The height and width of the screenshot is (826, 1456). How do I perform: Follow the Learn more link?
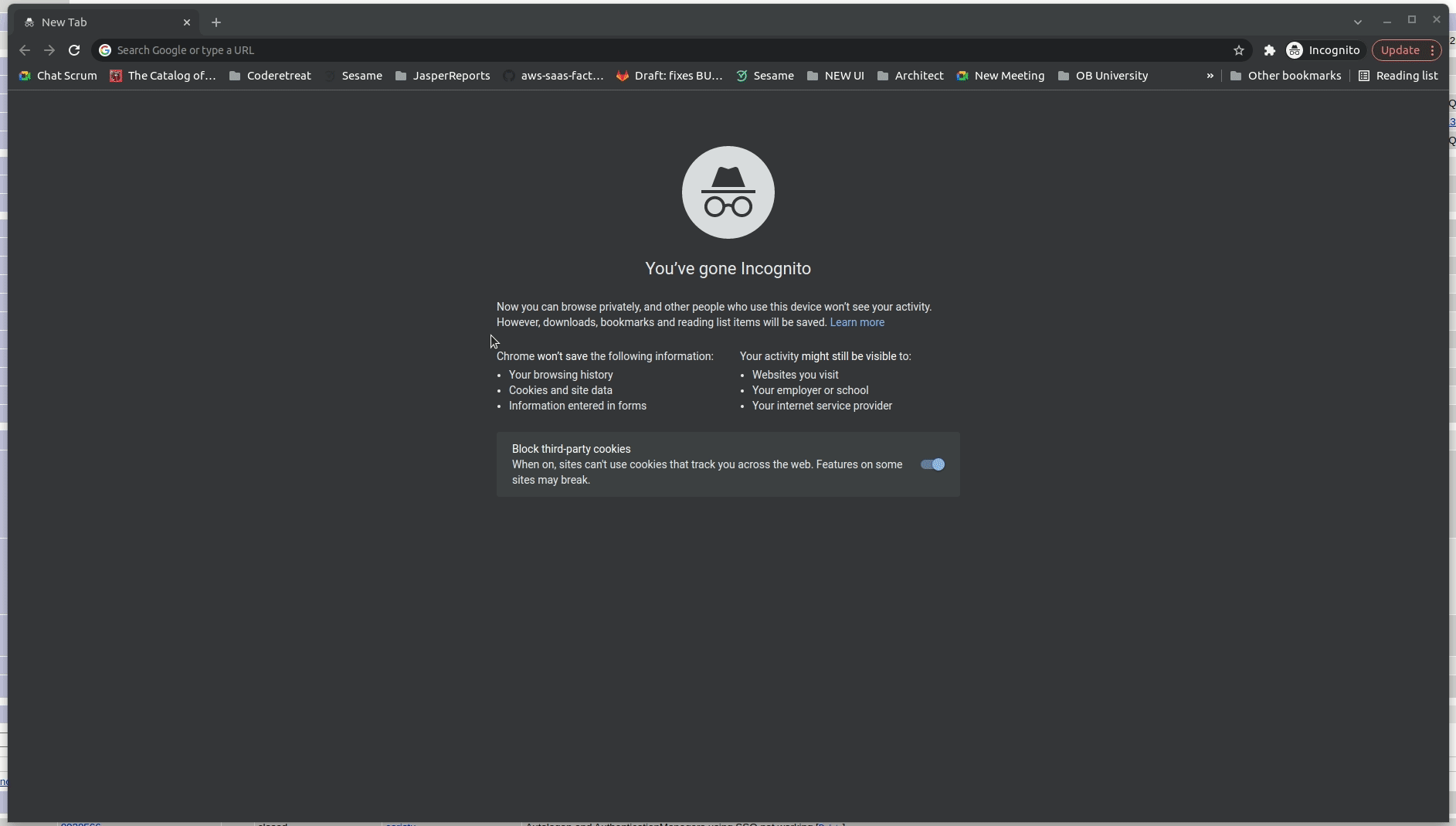[857, 322]
